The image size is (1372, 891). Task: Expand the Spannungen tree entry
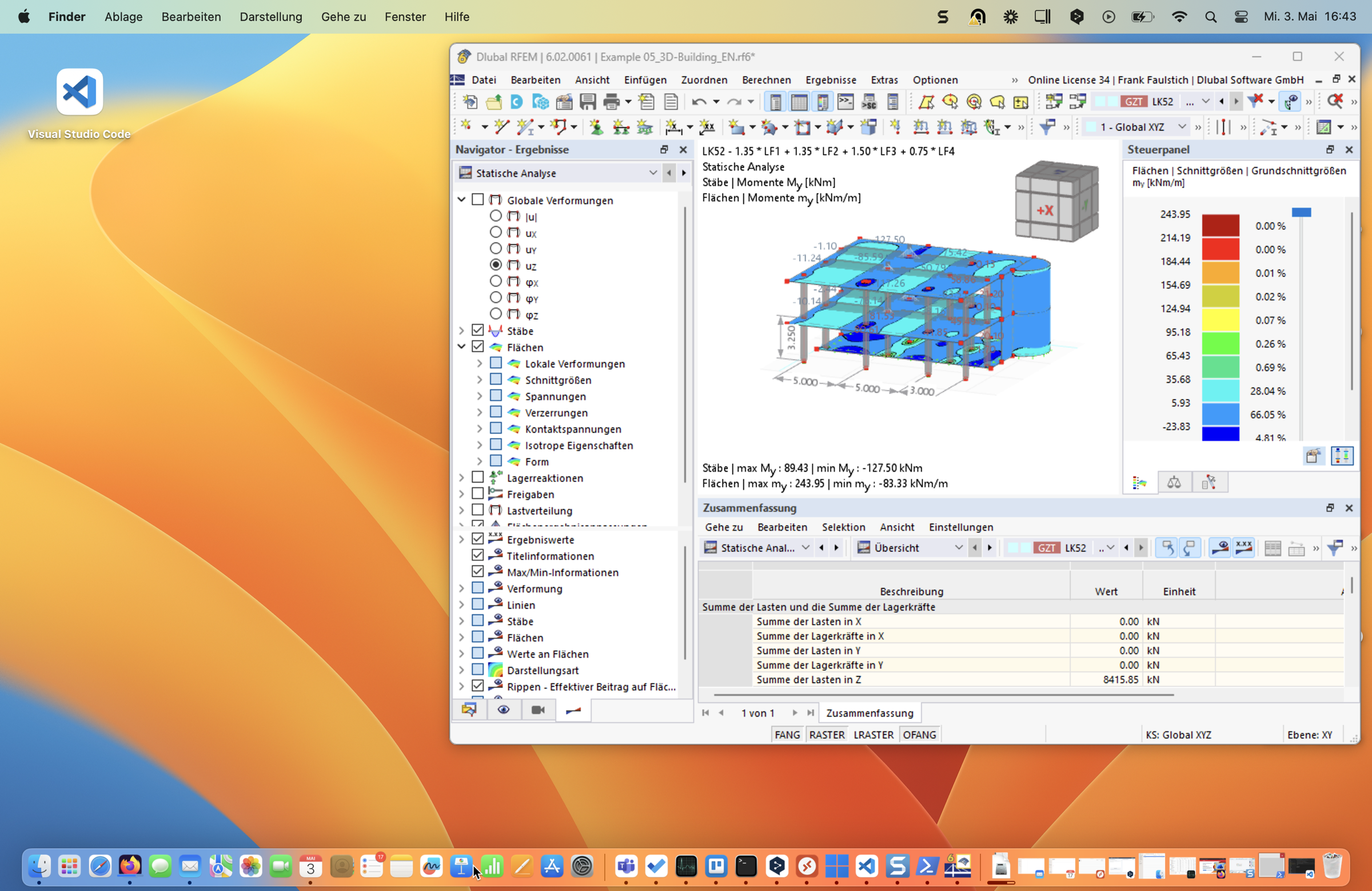tap(479, 396)
